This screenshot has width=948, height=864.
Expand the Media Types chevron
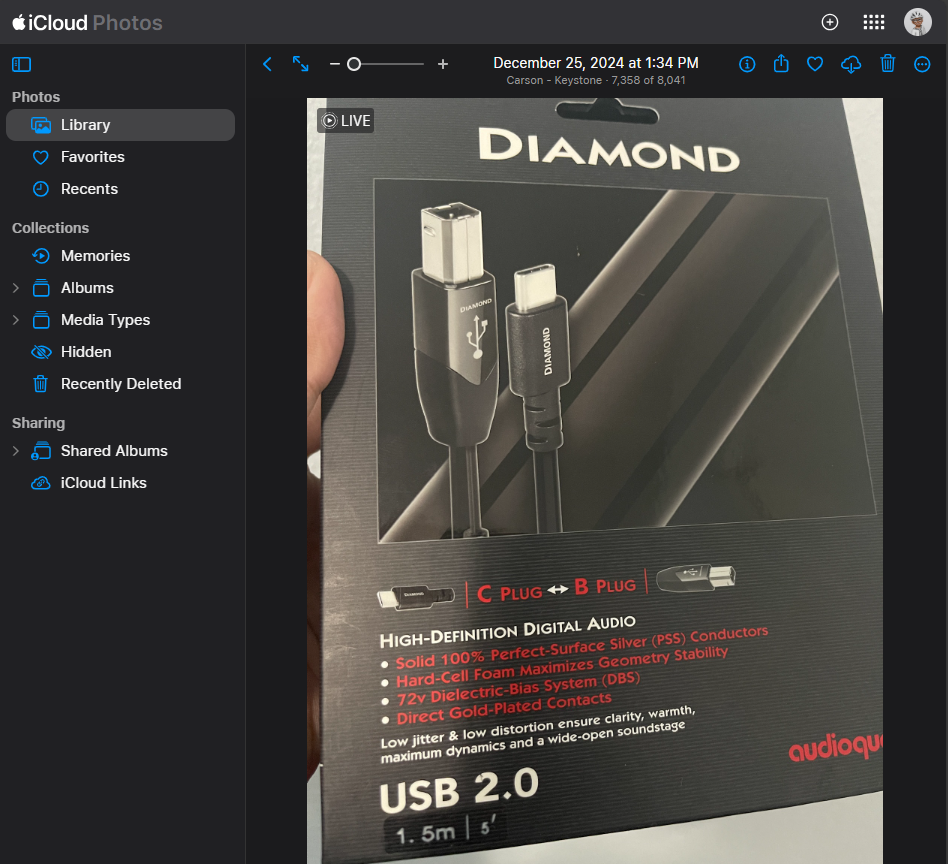coord(16,320)
